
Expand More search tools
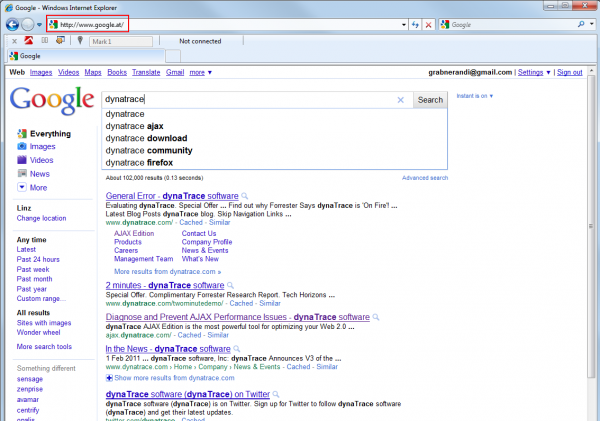tap(44, 347)
